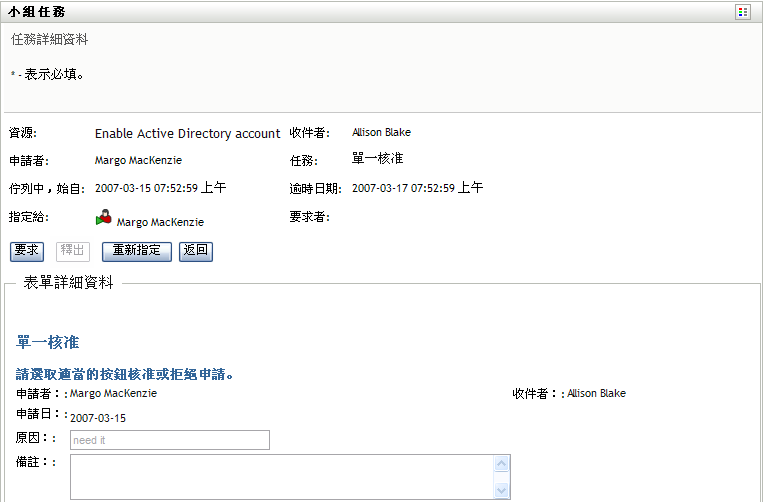
Task: Click inside the 備註 comment text area
Action: tap(282, 476)
